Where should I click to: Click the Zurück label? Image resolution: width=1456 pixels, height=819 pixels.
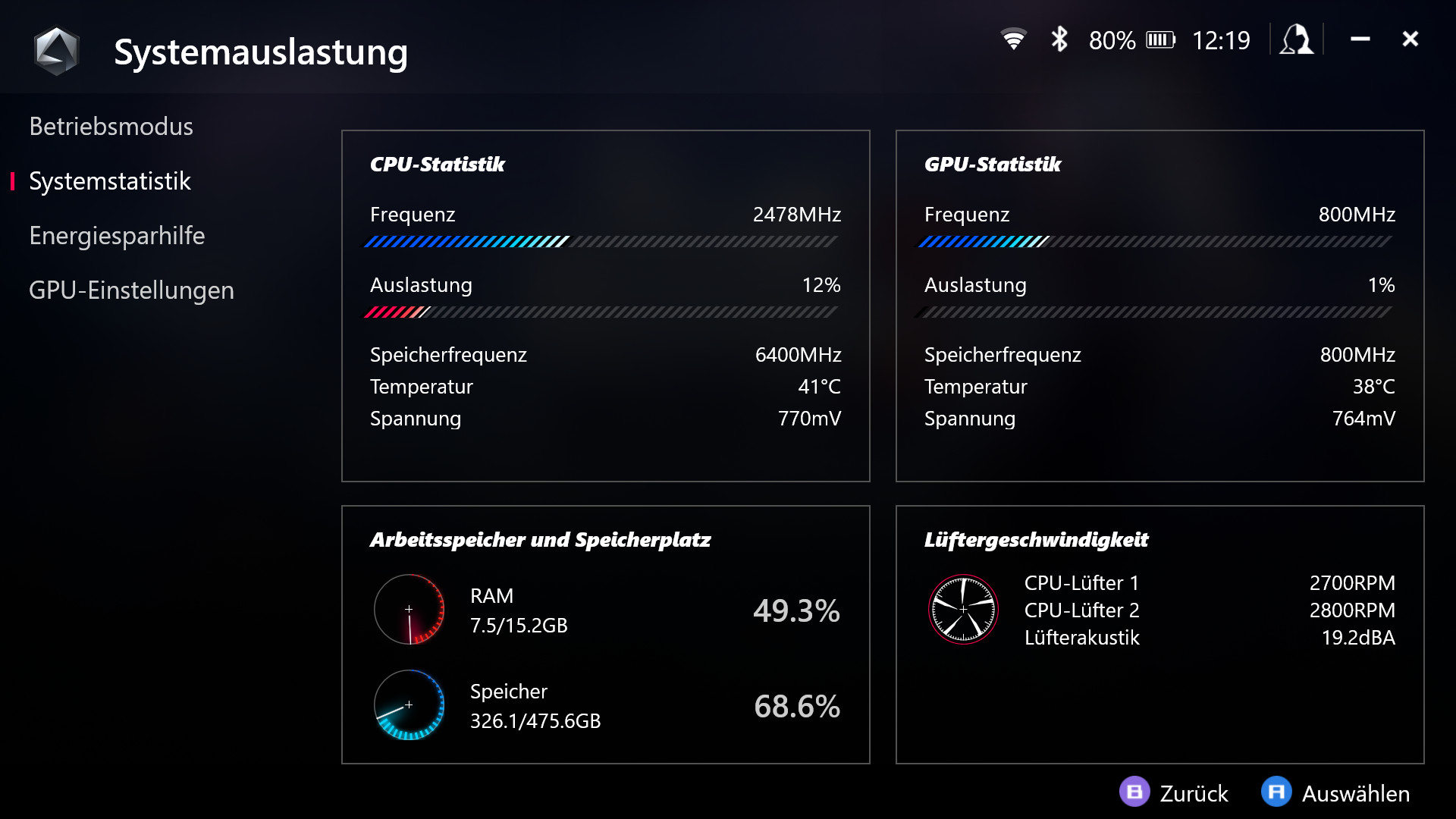click(x=1194, y=793)
